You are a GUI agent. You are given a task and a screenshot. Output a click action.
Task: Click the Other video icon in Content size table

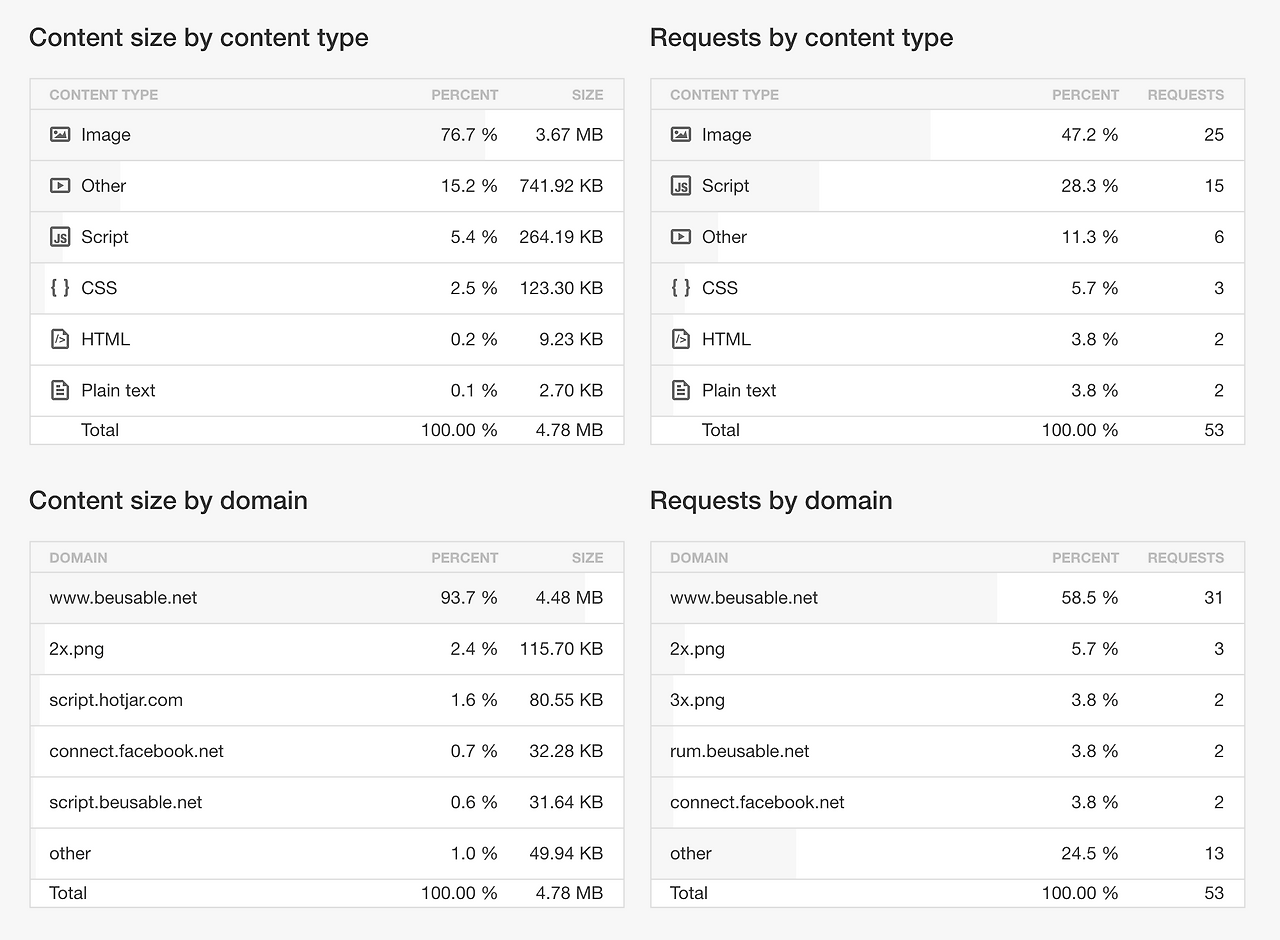(x=60, y=186)
